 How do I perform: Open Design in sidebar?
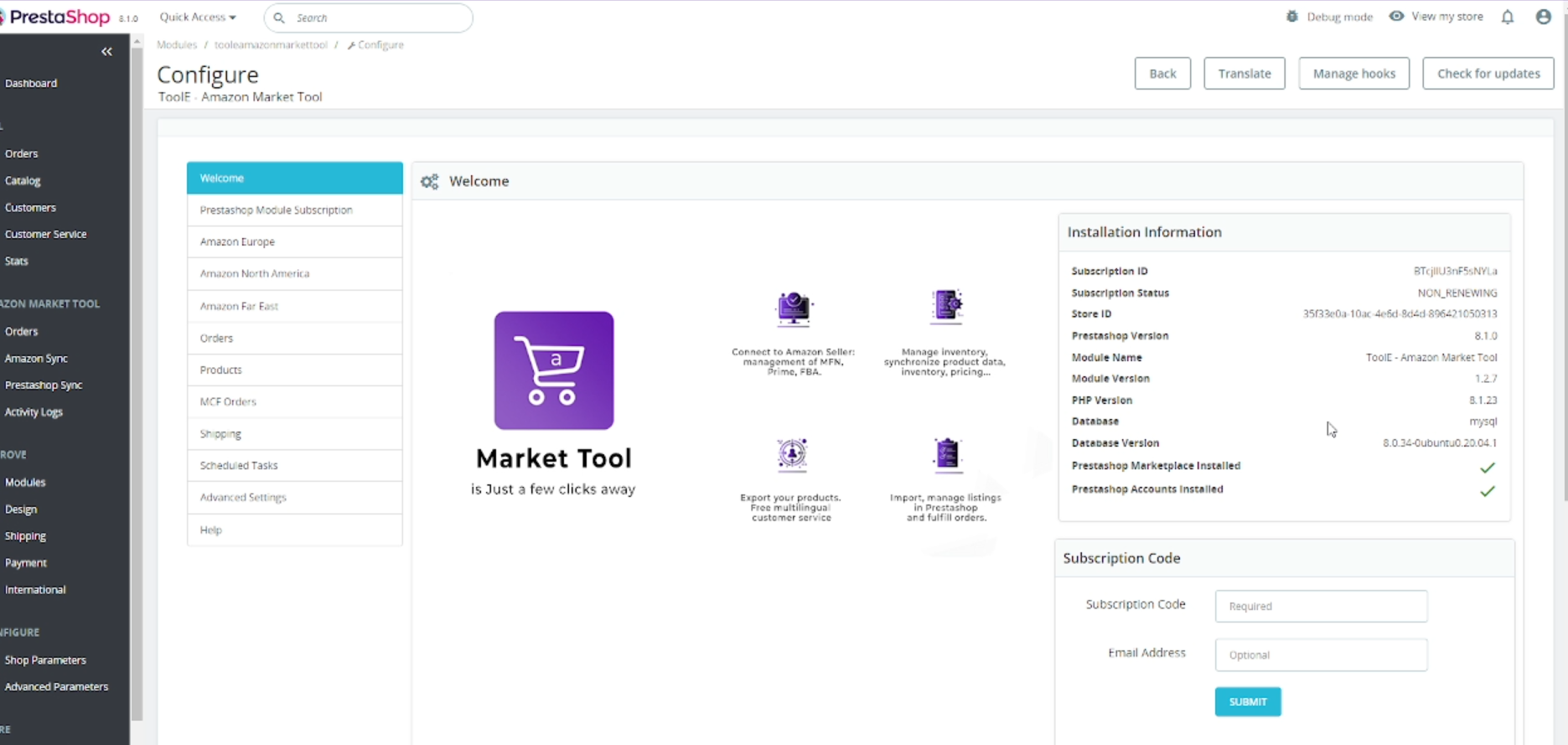pos(21,510)
